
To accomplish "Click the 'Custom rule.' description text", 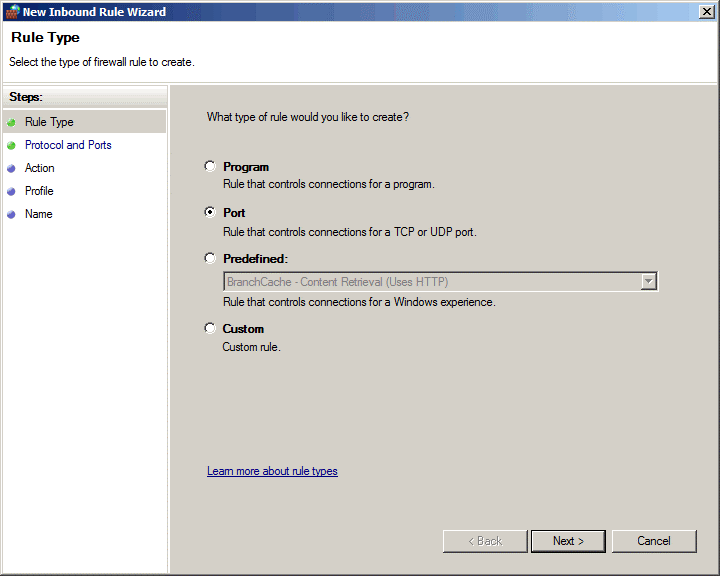I will point(252,347).
